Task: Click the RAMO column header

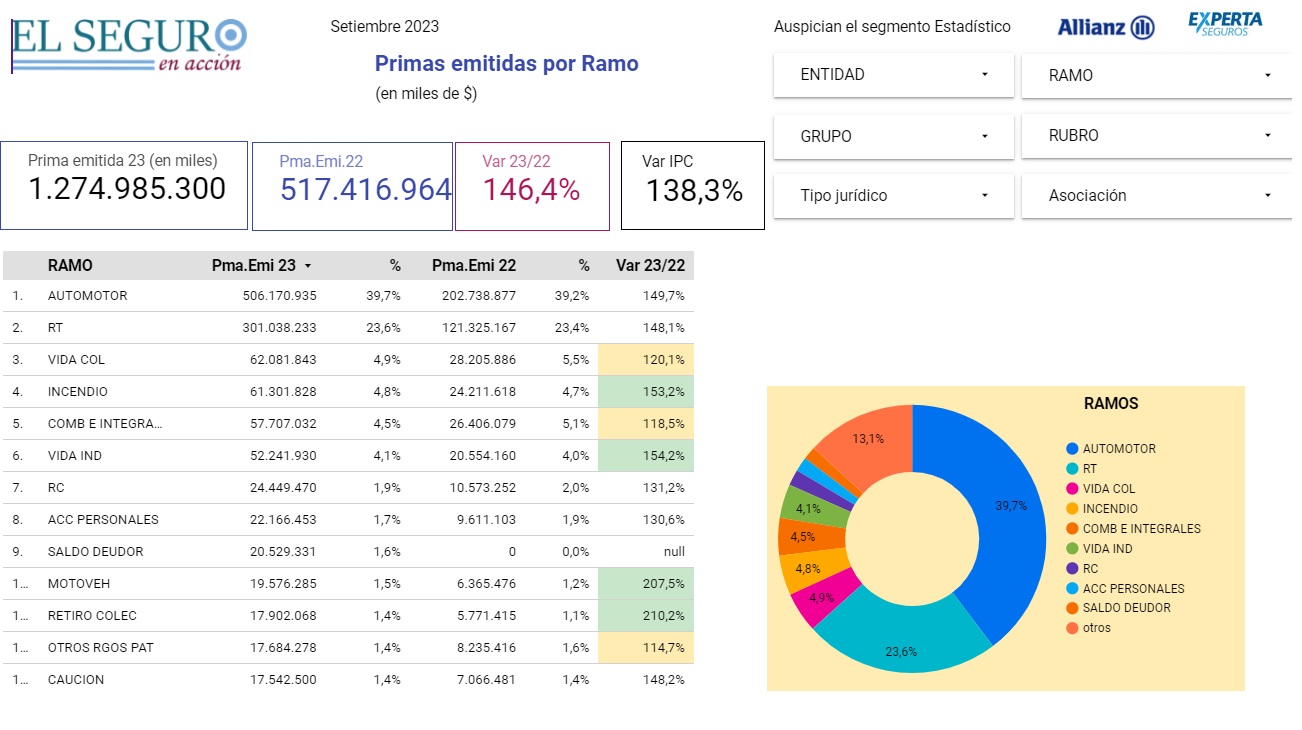Action: [x=70, y=266]
